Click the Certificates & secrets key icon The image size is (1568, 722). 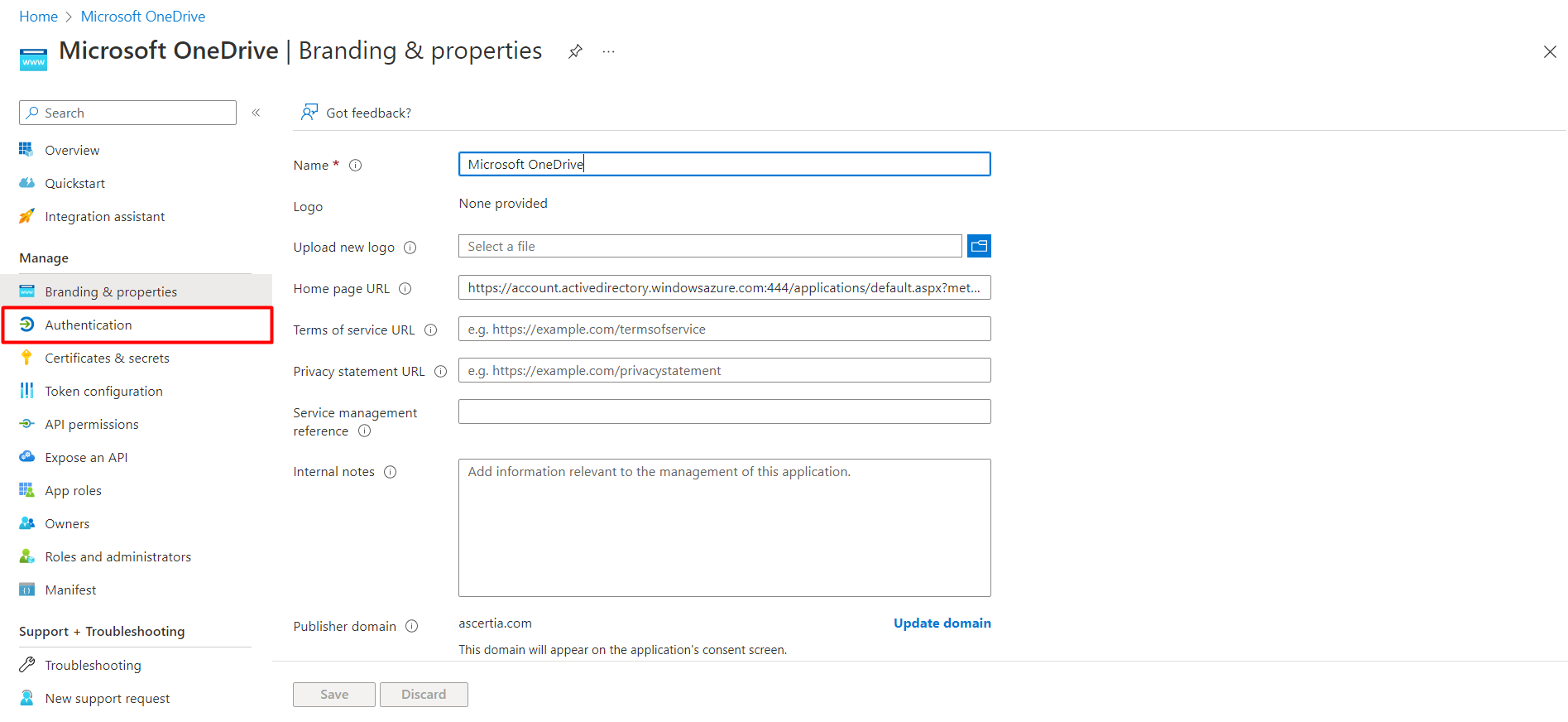[x=26, y=358]
